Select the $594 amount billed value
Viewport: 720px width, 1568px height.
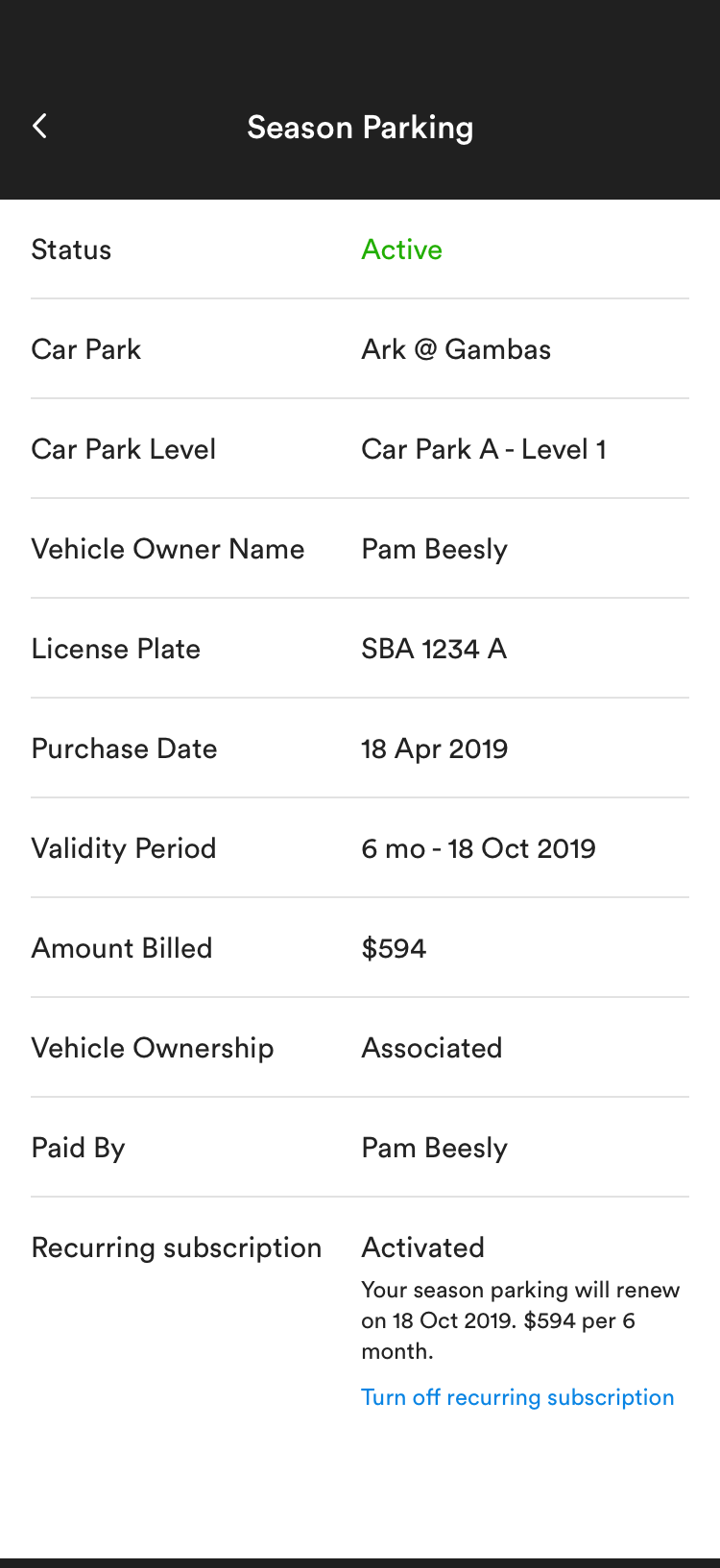(x=394, y=948)
